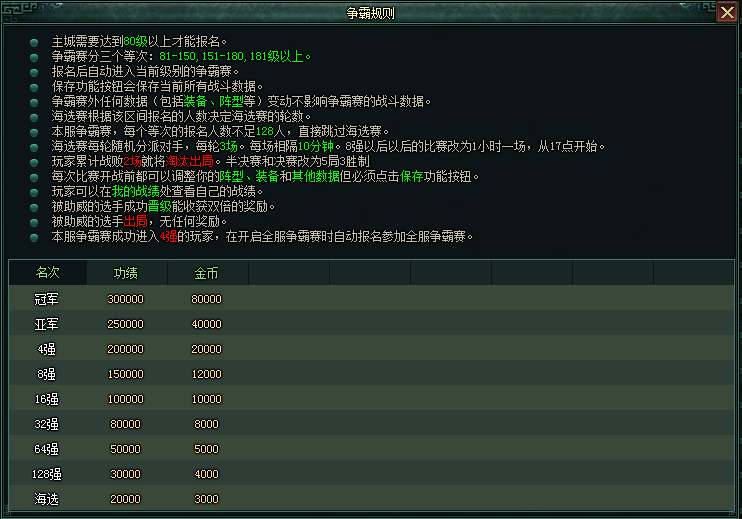Click the 金币 column header
The width and height of the screenshot is (742, 519).
(207, 273)
